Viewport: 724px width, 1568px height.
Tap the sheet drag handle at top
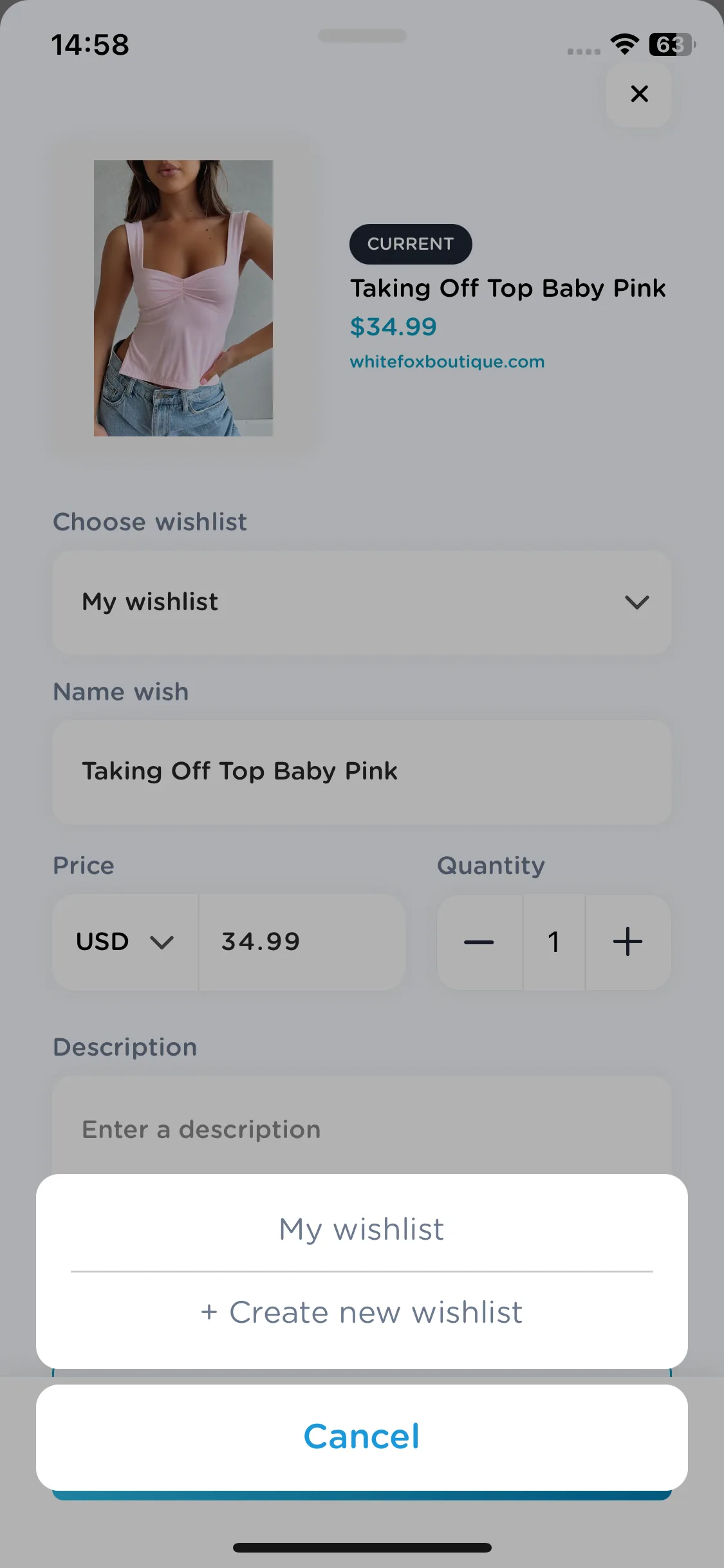(362, 35)
